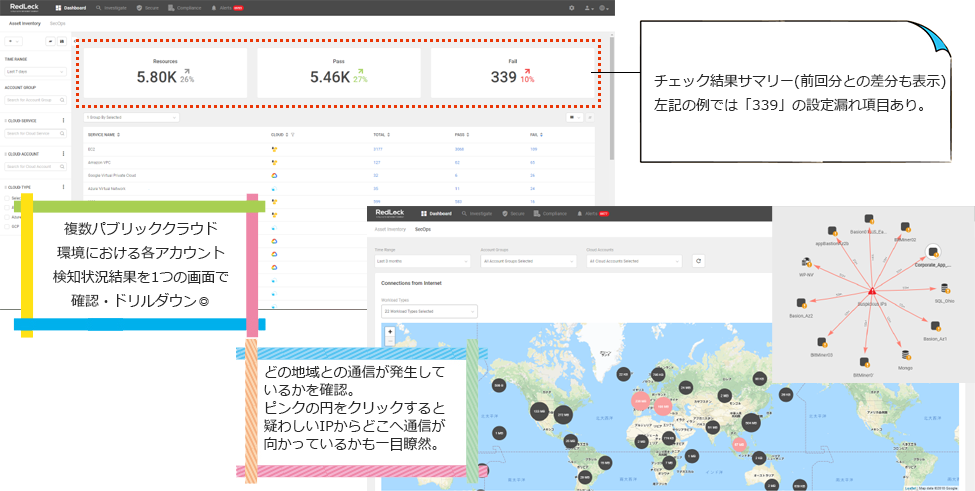Open saved filters dropdown atop filter sidebar

click(x=13, y=42)
